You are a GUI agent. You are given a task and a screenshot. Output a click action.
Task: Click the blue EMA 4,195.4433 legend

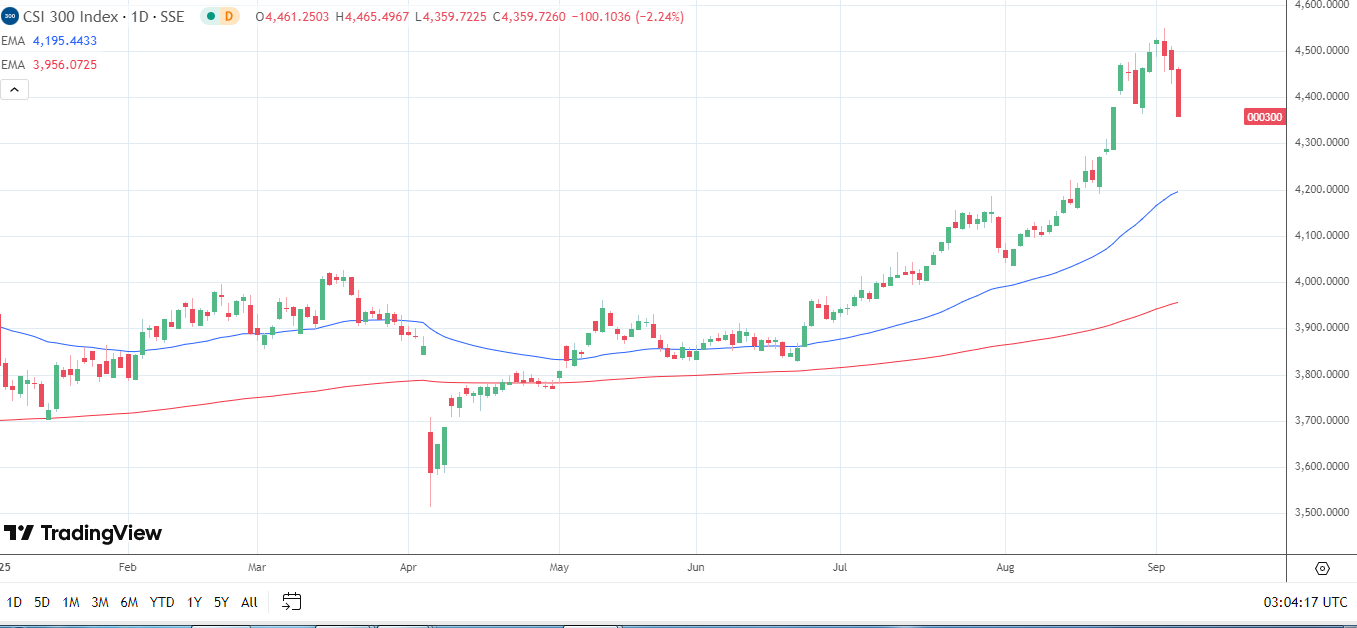[x=49, y=41]
